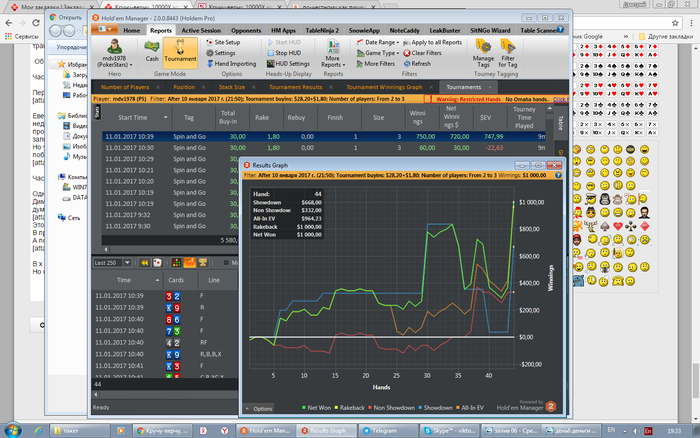
Task: Click the hands list horizontal scrollbar left arrow
Action: click(96, 395)
